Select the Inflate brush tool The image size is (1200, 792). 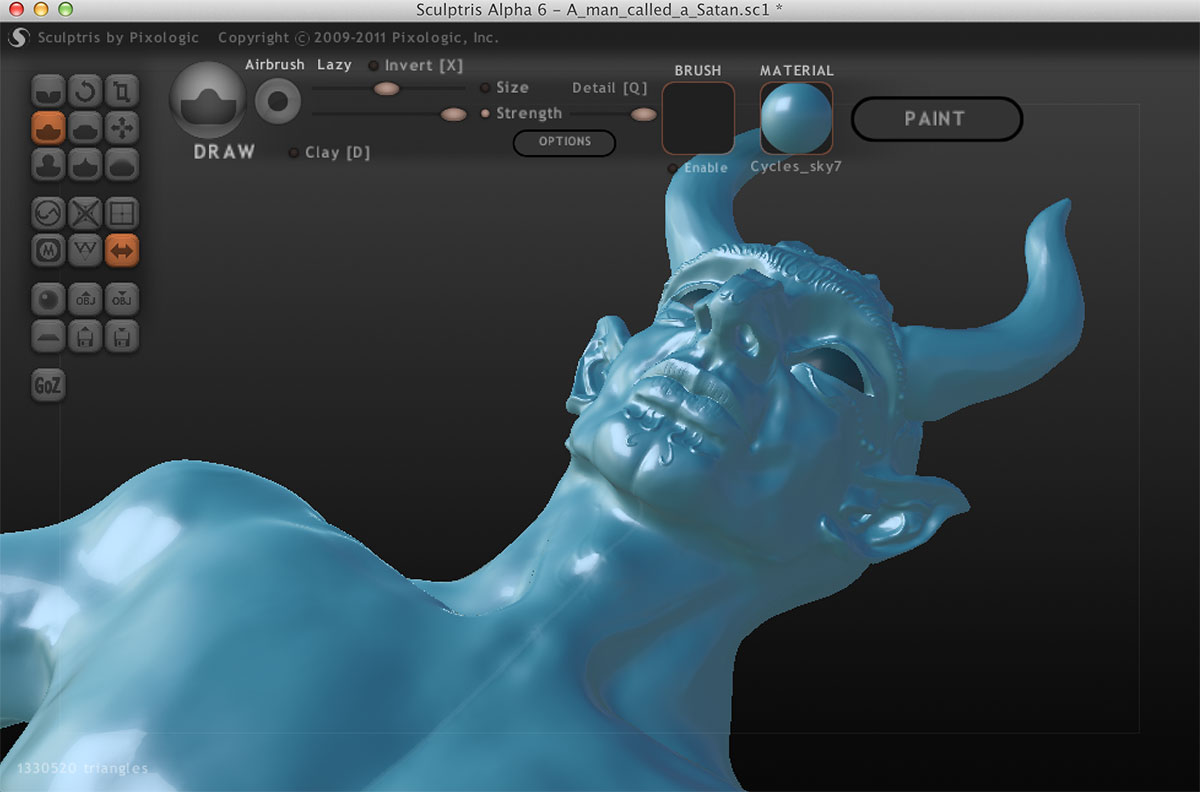point(48,164)
